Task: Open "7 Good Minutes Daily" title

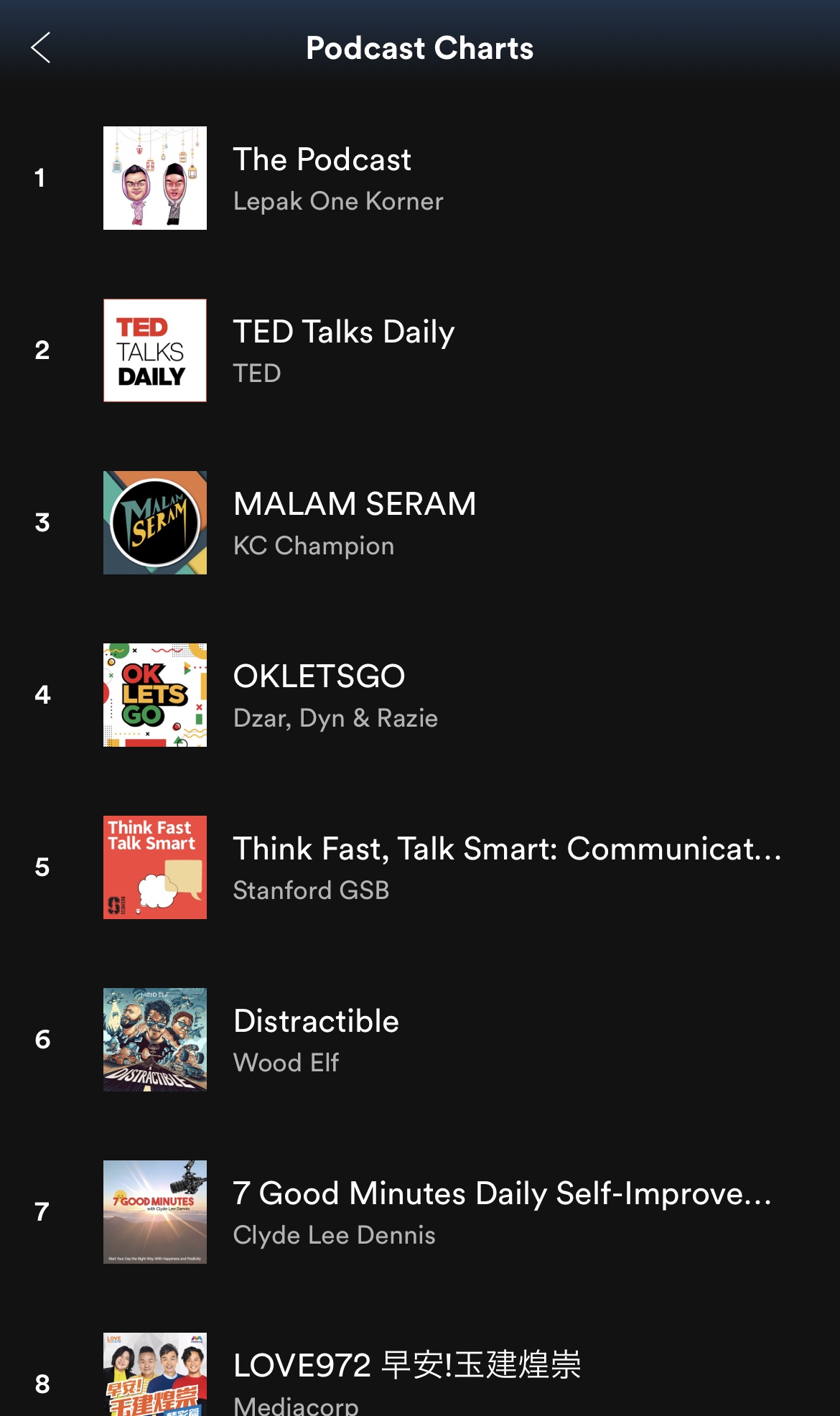Action: (x=503, y=1193)
